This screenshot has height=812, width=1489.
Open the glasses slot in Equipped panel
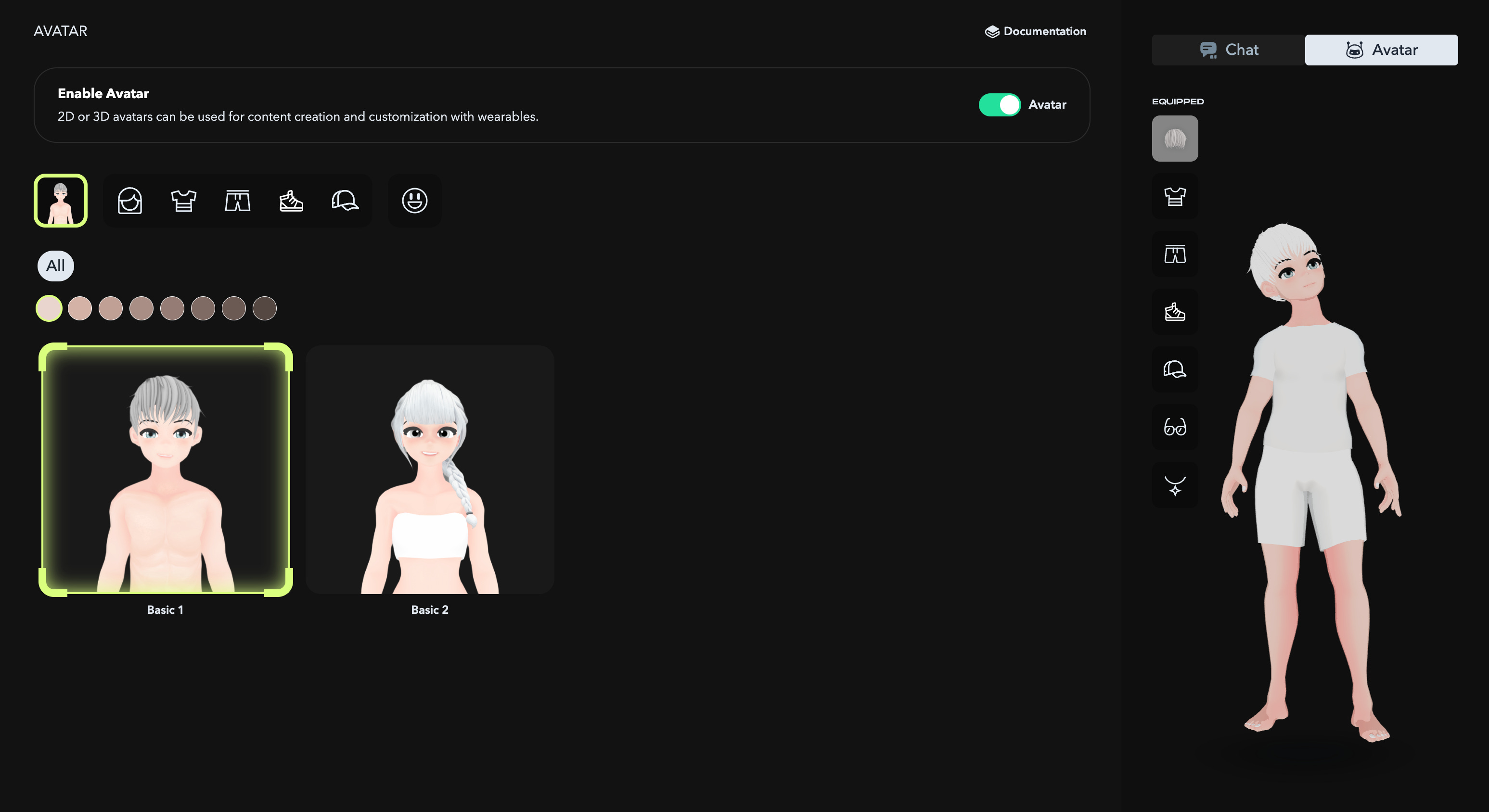1175,428
